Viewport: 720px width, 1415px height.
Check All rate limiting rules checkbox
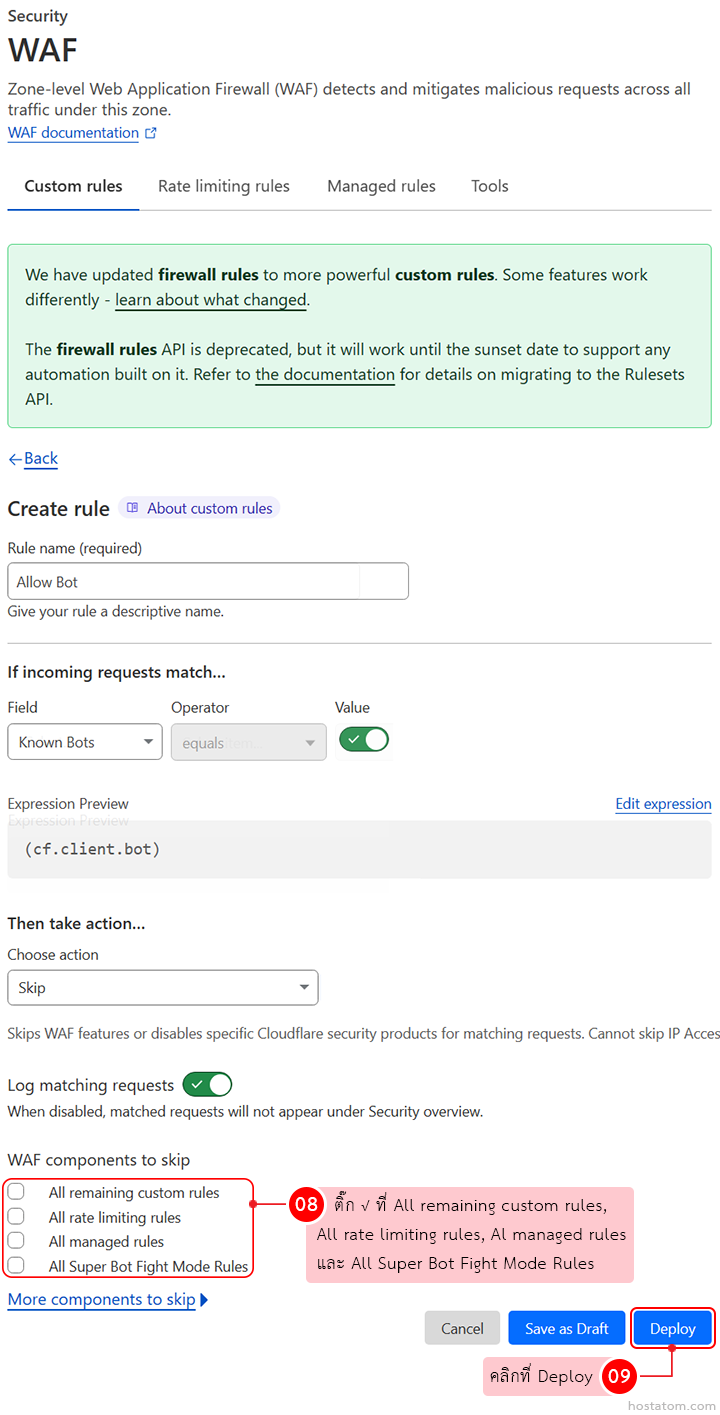tap(16, 1217)
